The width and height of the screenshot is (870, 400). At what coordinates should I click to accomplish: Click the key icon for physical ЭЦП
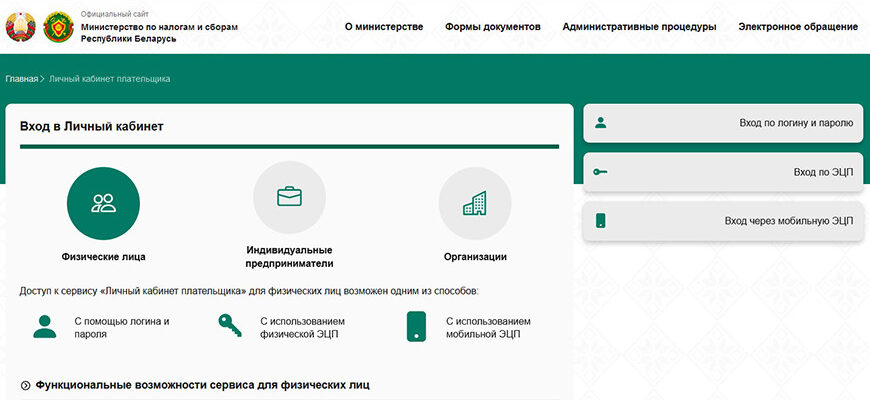click(230, 326)
